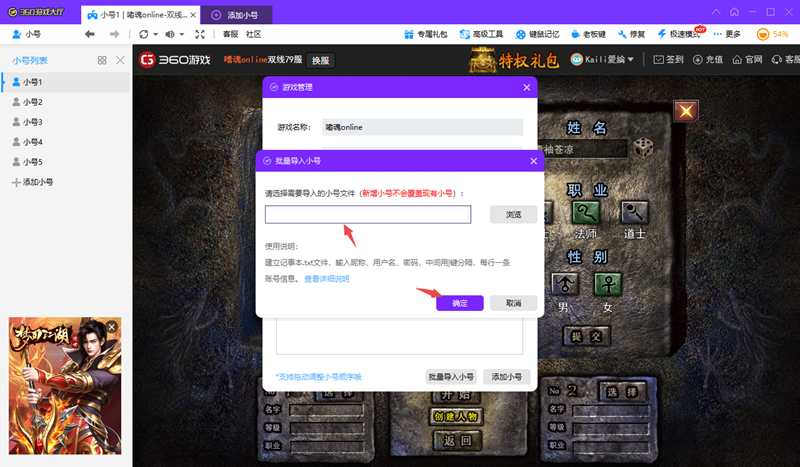The height and width of the screenshot is (467, 800).
Task: Go forward with the right arrow
Action: pos(114,34)
